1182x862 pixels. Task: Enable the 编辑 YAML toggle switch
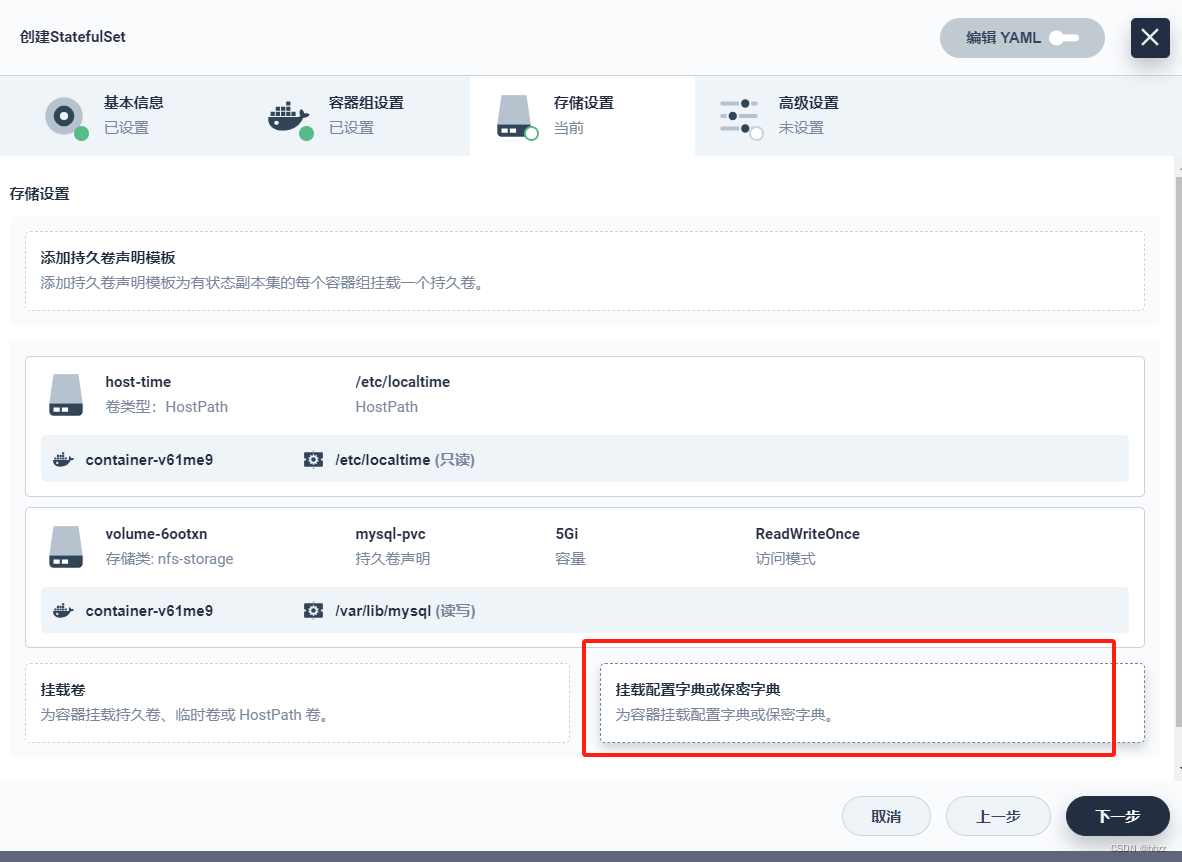click(1063, 37)
